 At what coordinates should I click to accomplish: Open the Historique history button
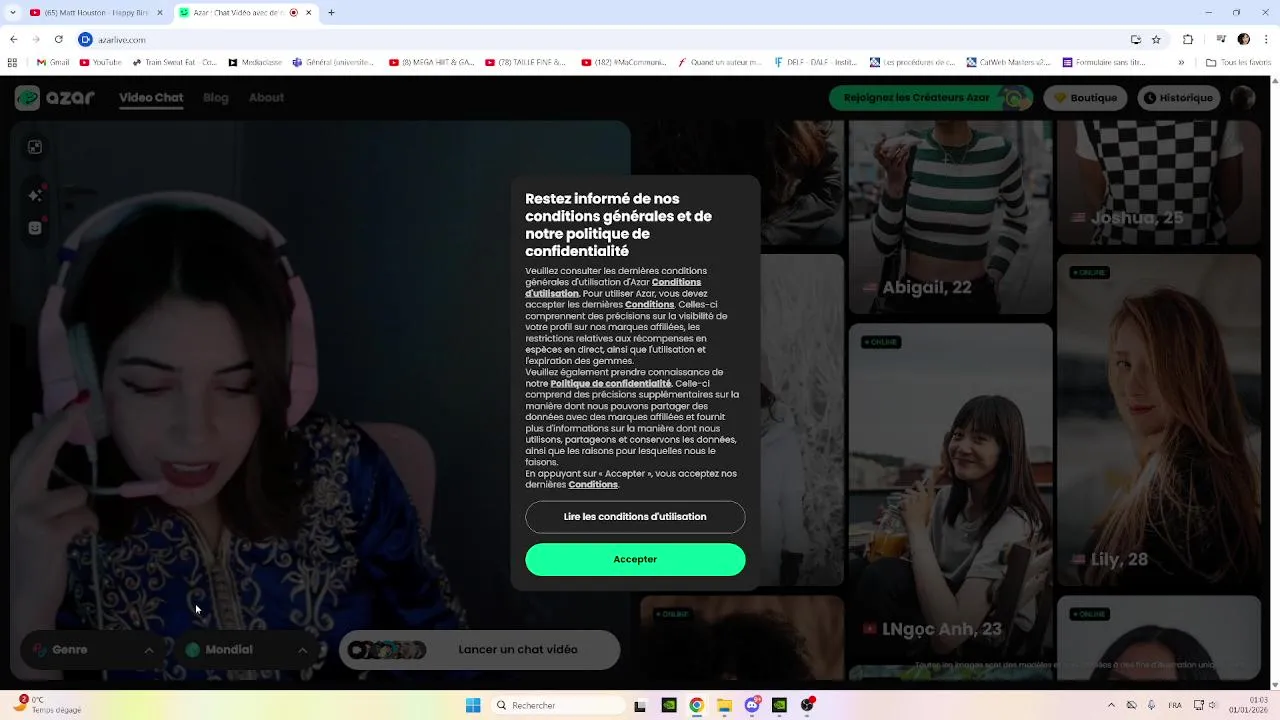click(1178, 98)
